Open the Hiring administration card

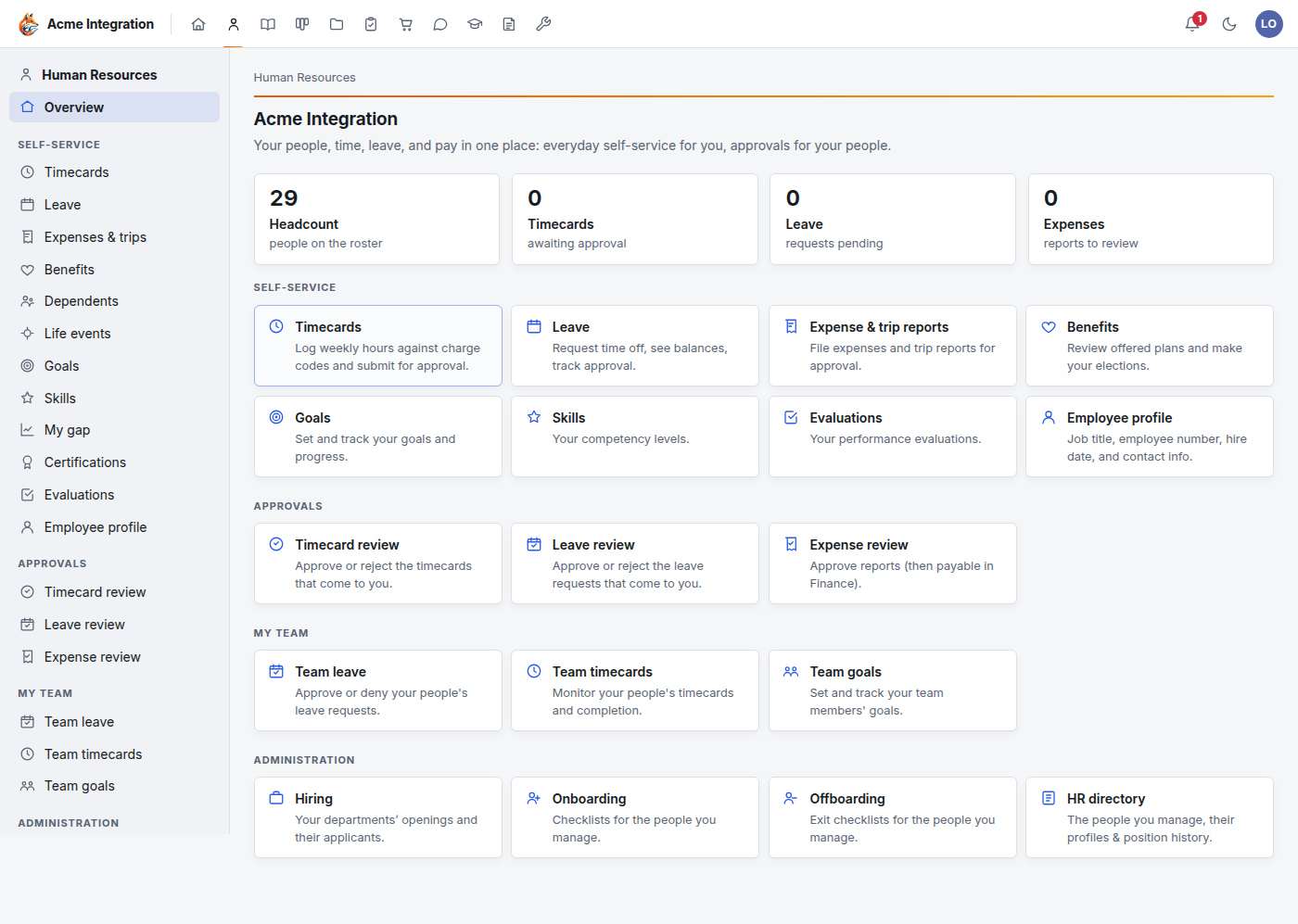(378, 817)
